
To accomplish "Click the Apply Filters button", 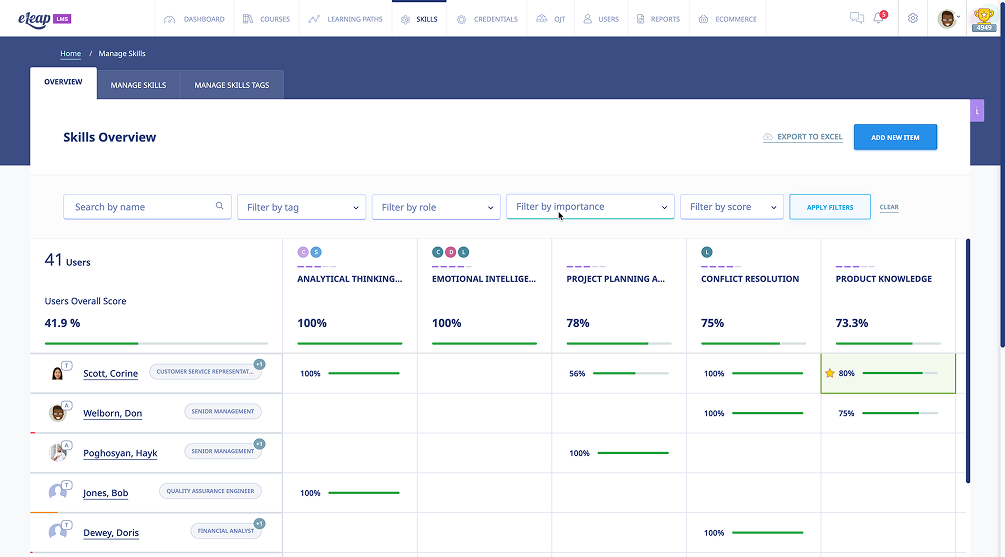I will [830, 207].
